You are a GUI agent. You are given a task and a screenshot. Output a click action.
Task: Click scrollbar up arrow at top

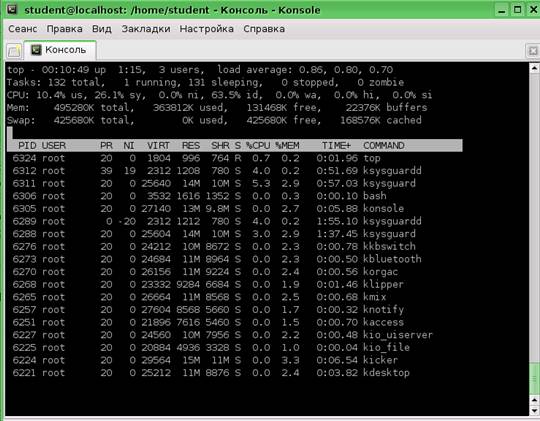coord(534,68)
